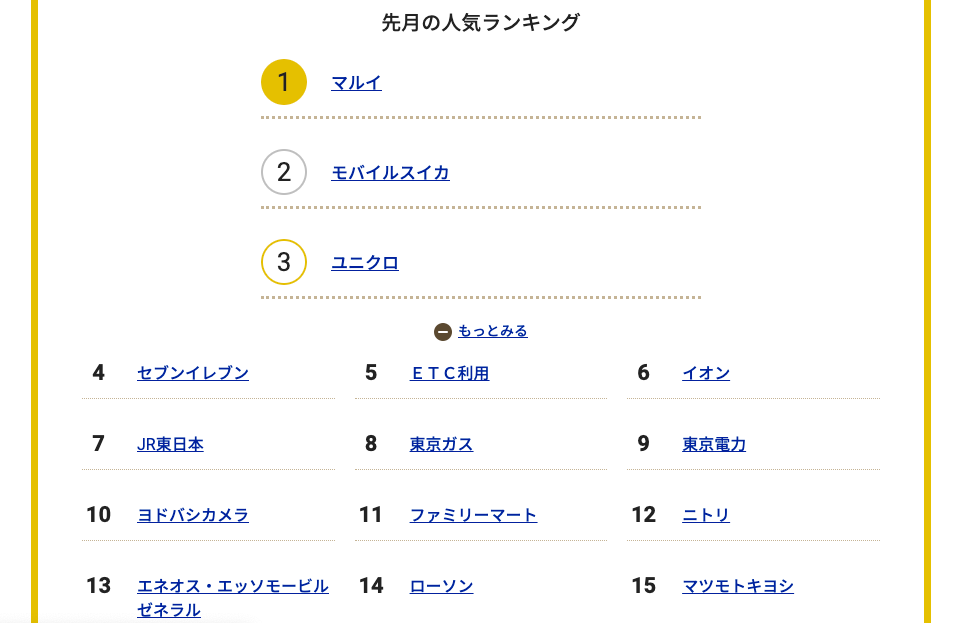Image resolution: width=976 pixels, height=623 pixels.
Task: Select the 東京電力 link
Action: (714, 444)
